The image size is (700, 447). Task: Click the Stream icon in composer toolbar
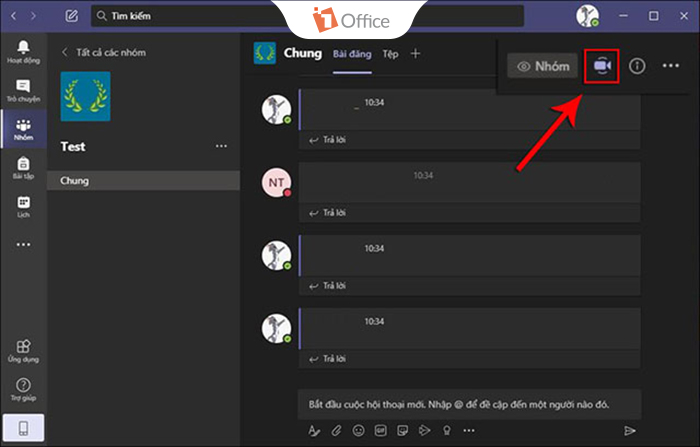[424, 430]
